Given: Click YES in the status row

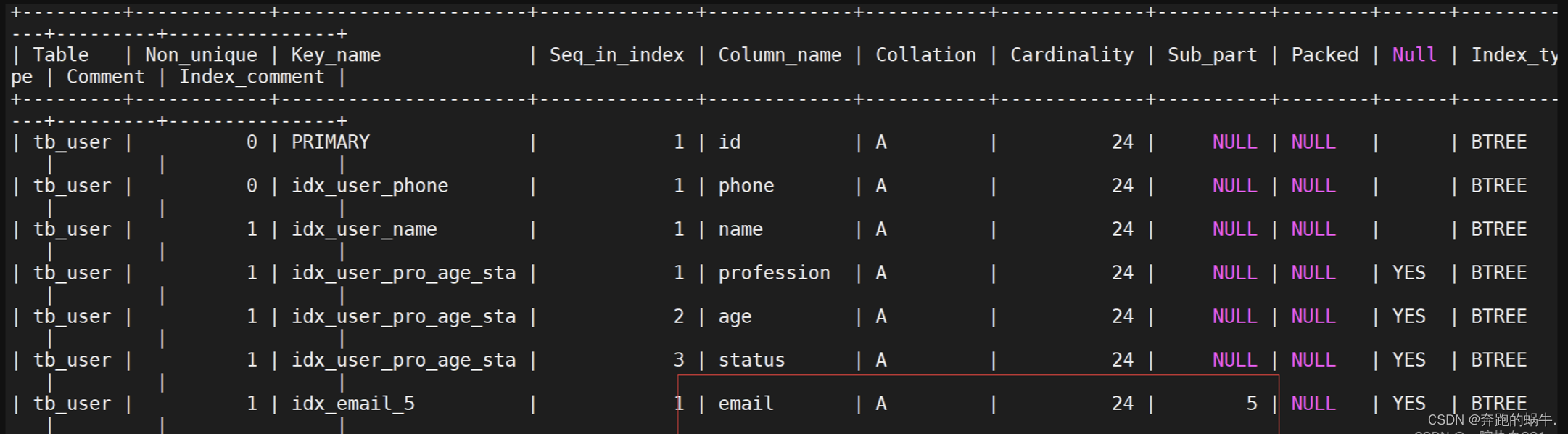Looking at the screenshot, I should [1408, 360].
